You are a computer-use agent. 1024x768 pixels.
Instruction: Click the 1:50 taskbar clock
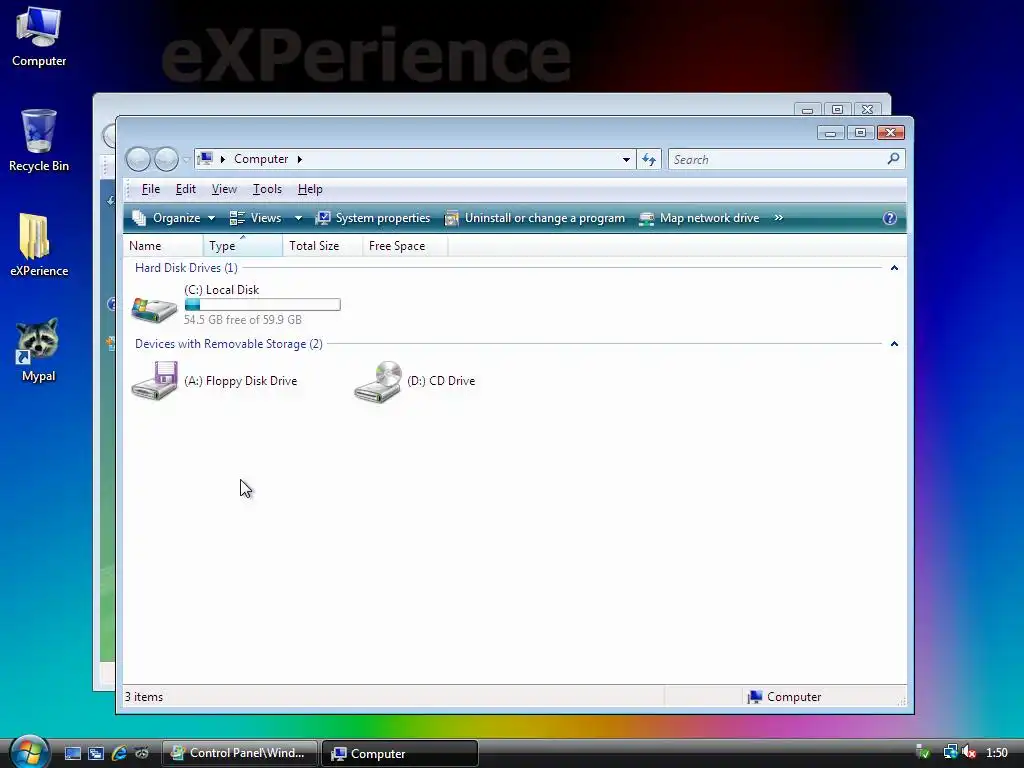997,753
